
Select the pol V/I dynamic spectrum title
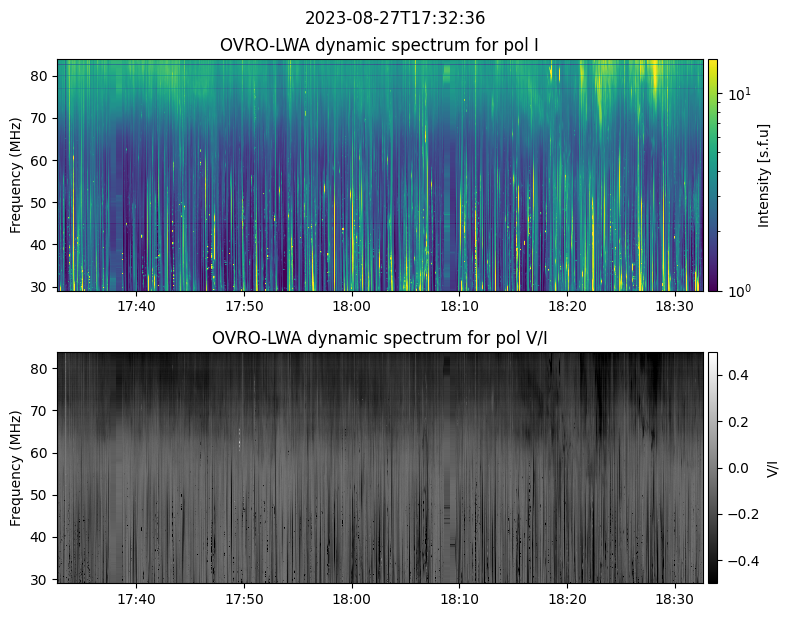point(379,338)
